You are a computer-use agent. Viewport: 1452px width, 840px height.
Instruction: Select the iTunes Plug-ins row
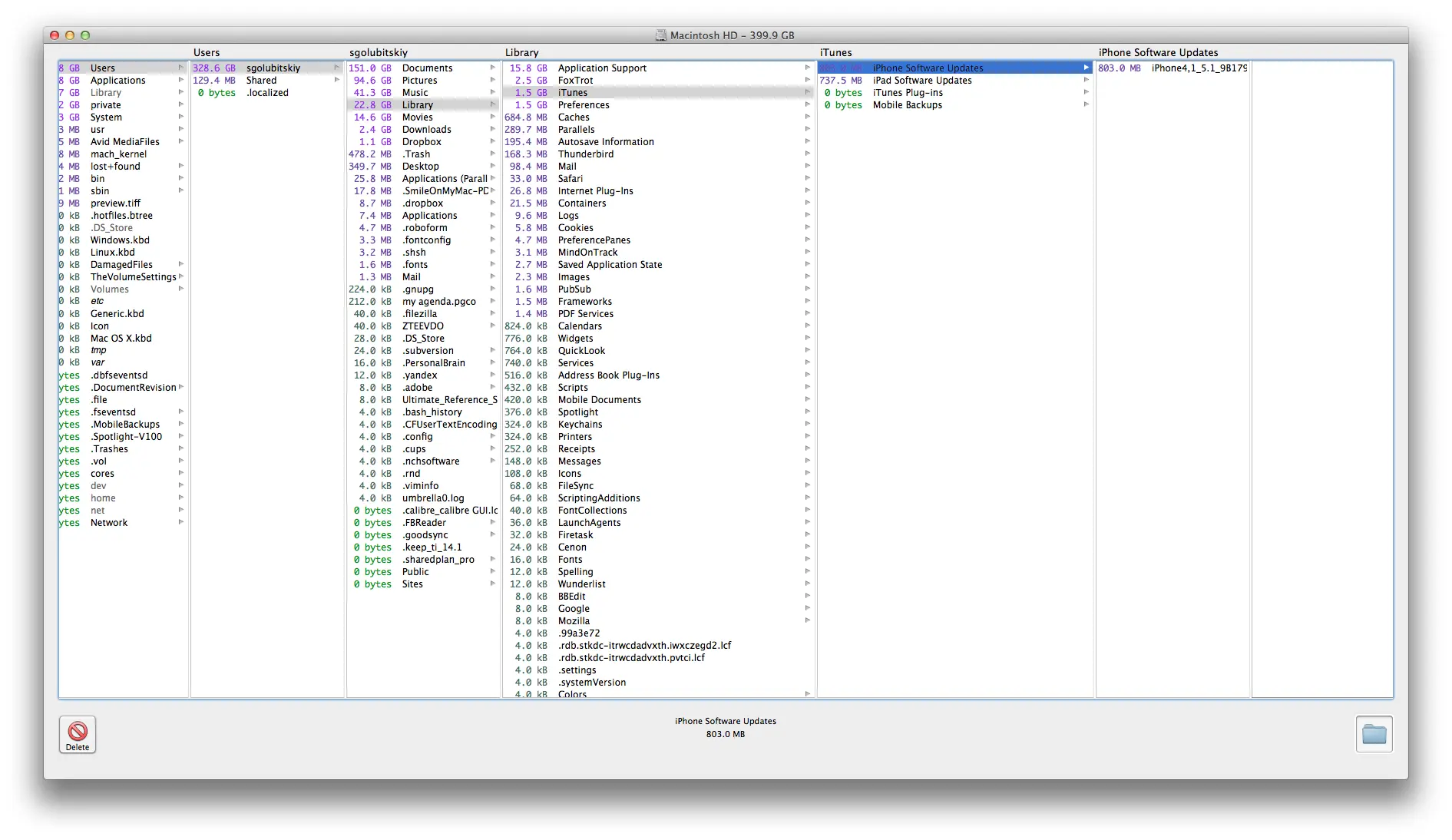(955, 93)
